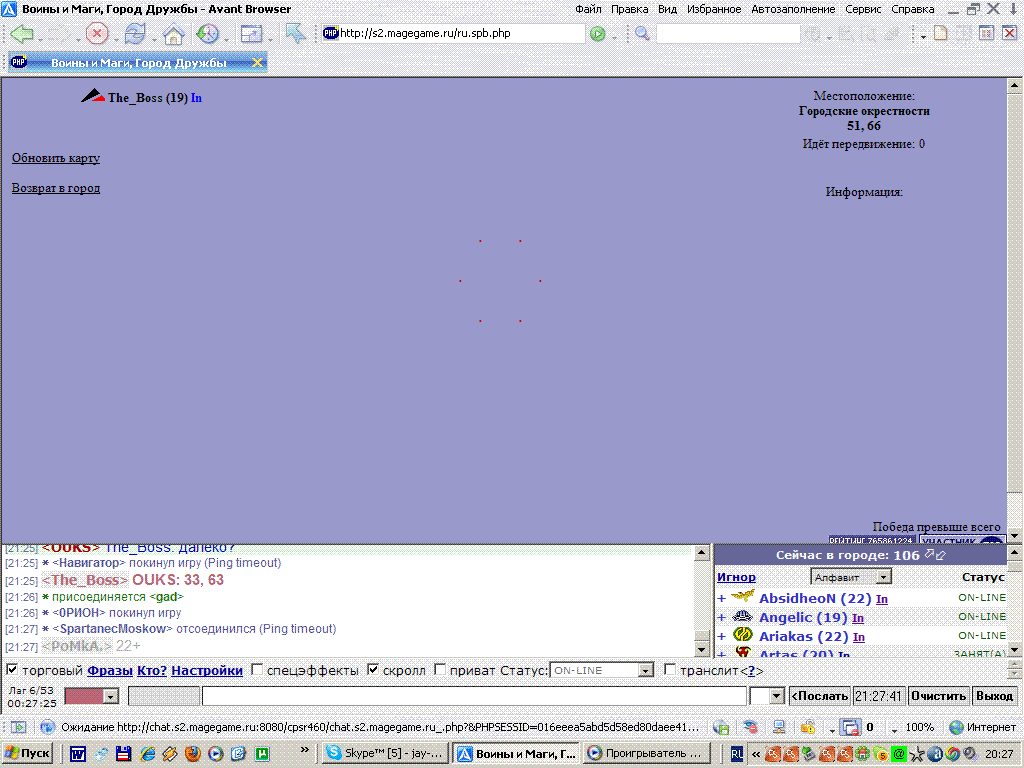Image resolution: width=1024 pixels, height=768 pixels.
Task: Refresh the page via toolbar icon
Action: (x=135, y=33)
